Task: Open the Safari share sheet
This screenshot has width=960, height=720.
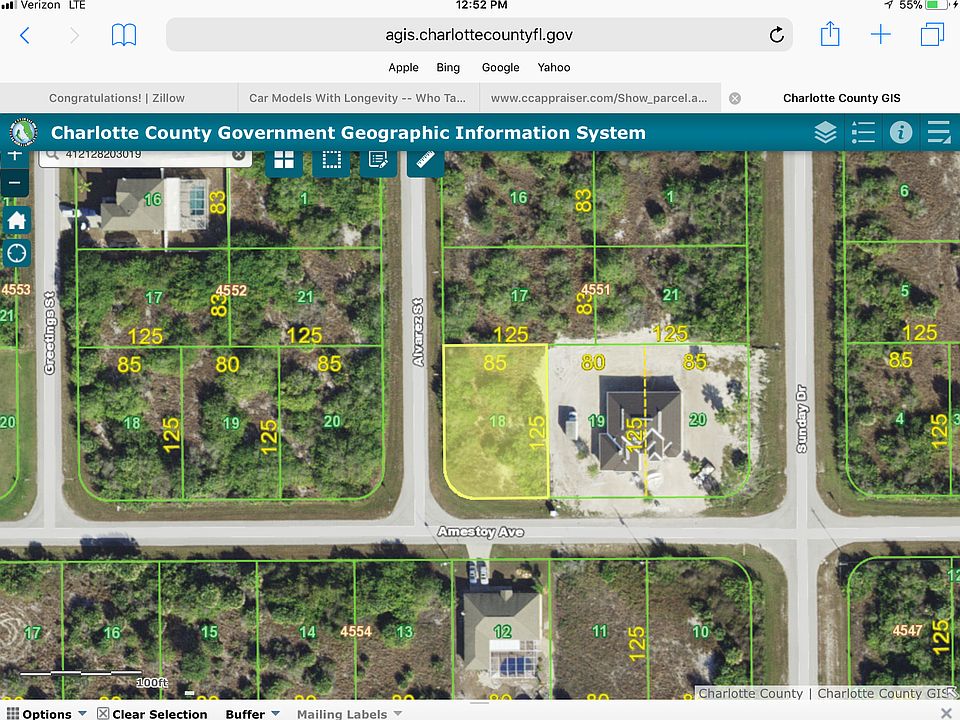Action: tap(830, 34)
